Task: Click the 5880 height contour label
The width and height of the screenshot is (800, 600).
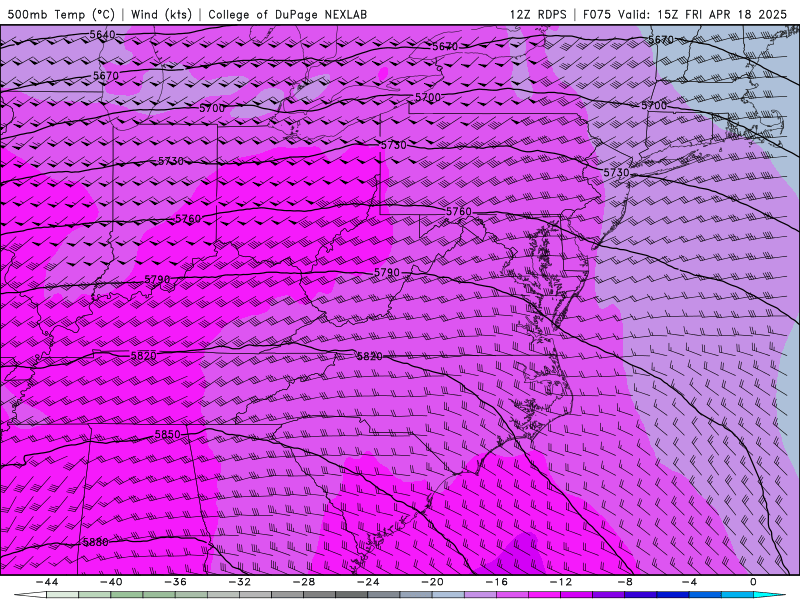Action: [96, 542]
